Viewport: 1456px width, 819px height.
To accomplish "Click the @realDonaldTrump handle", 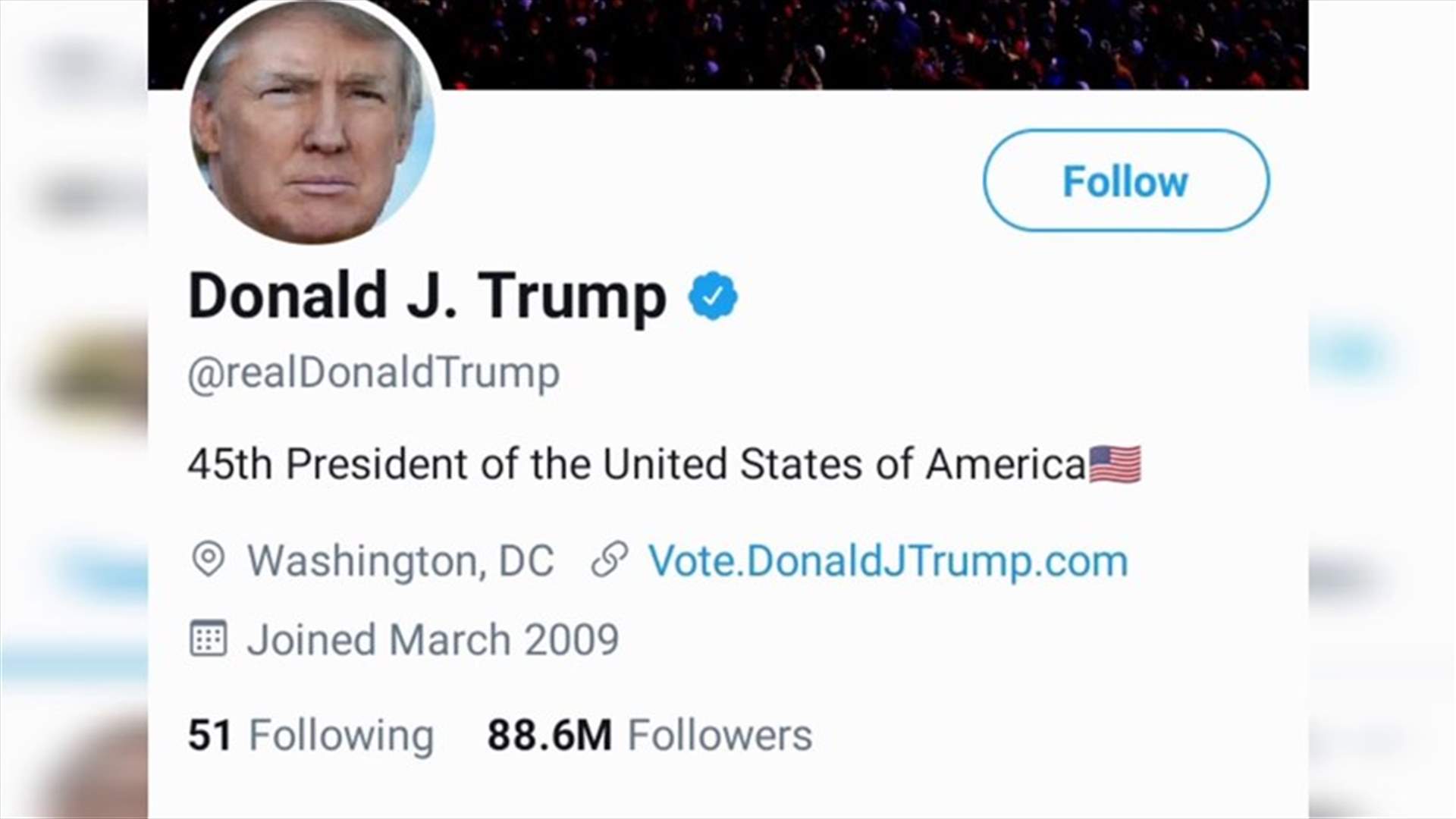I will click(374, 373).
